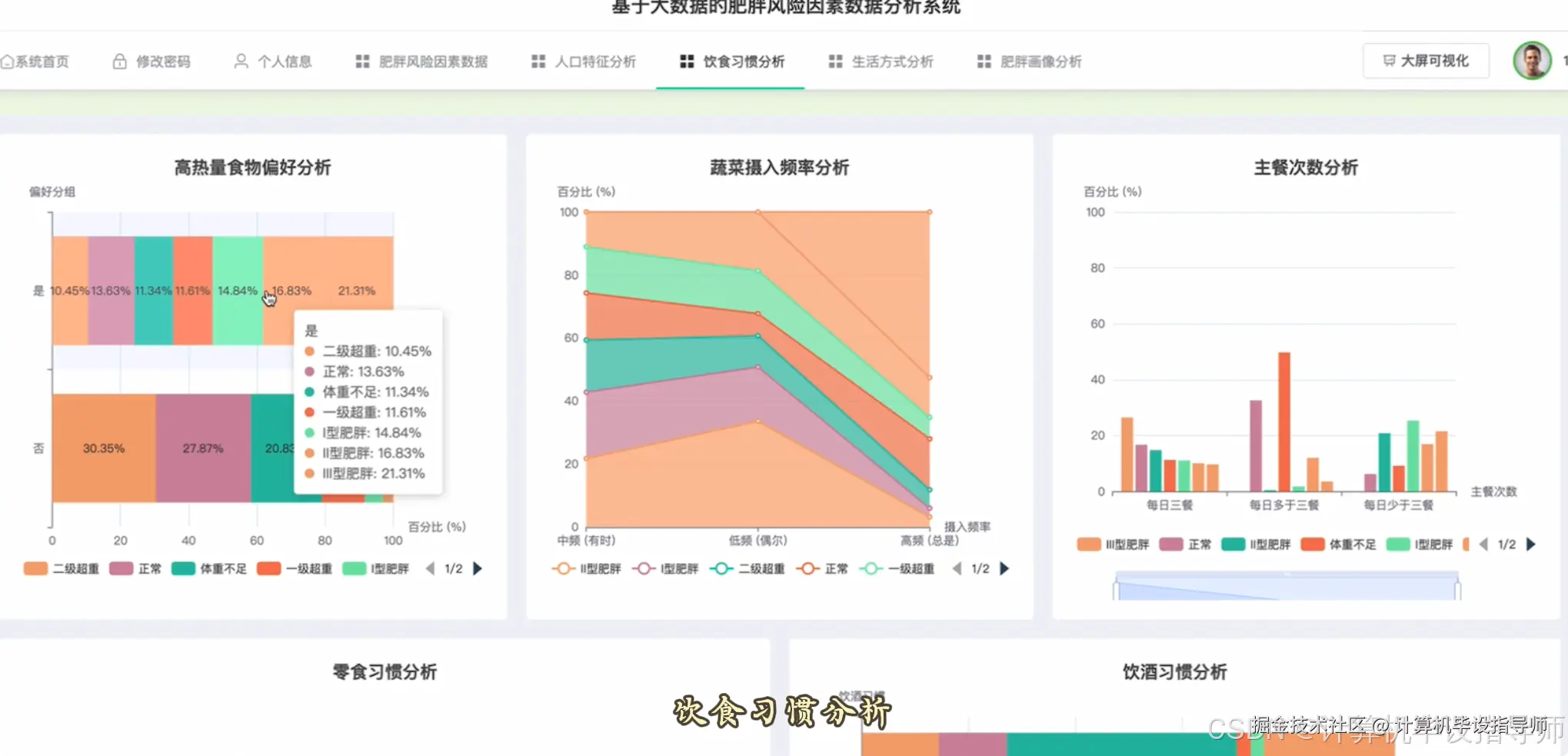Screen dimensions: 1568x756
Task: Go to previous legend page in 高热量食物偏好分析
Action: [x=430, y=568]
